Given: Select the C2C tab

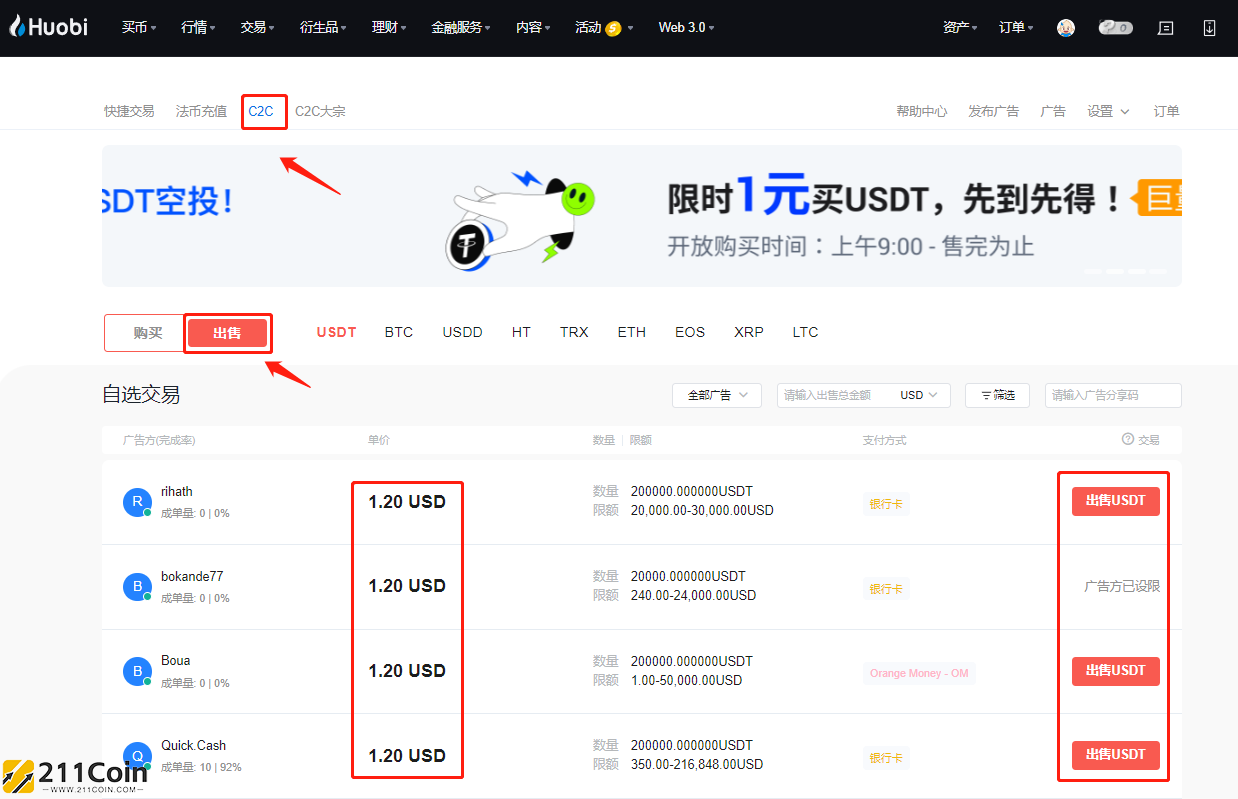Looking at the screenshot, I should point(261,111).
